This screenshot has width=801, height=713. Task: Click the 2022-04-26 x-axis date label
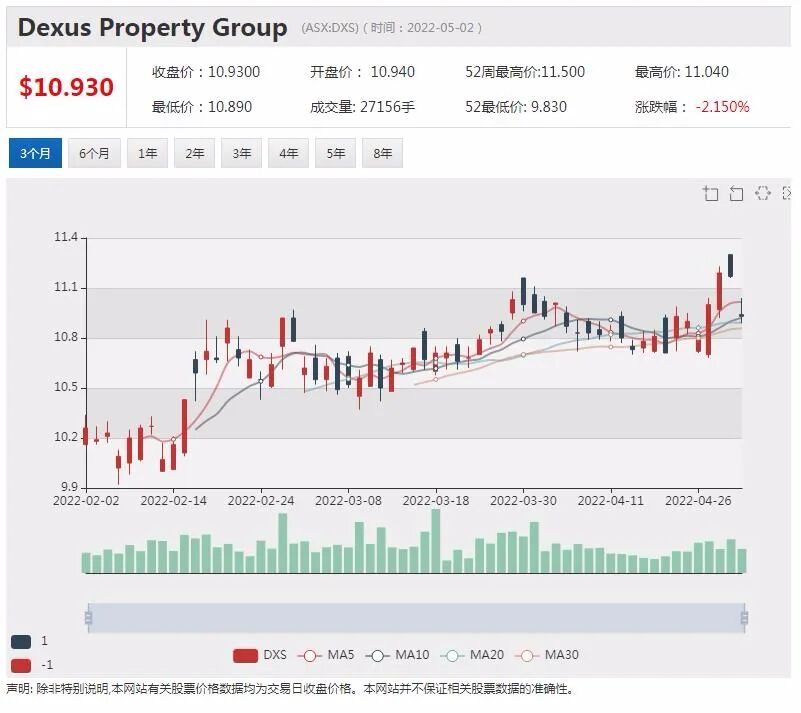point(698,501)
